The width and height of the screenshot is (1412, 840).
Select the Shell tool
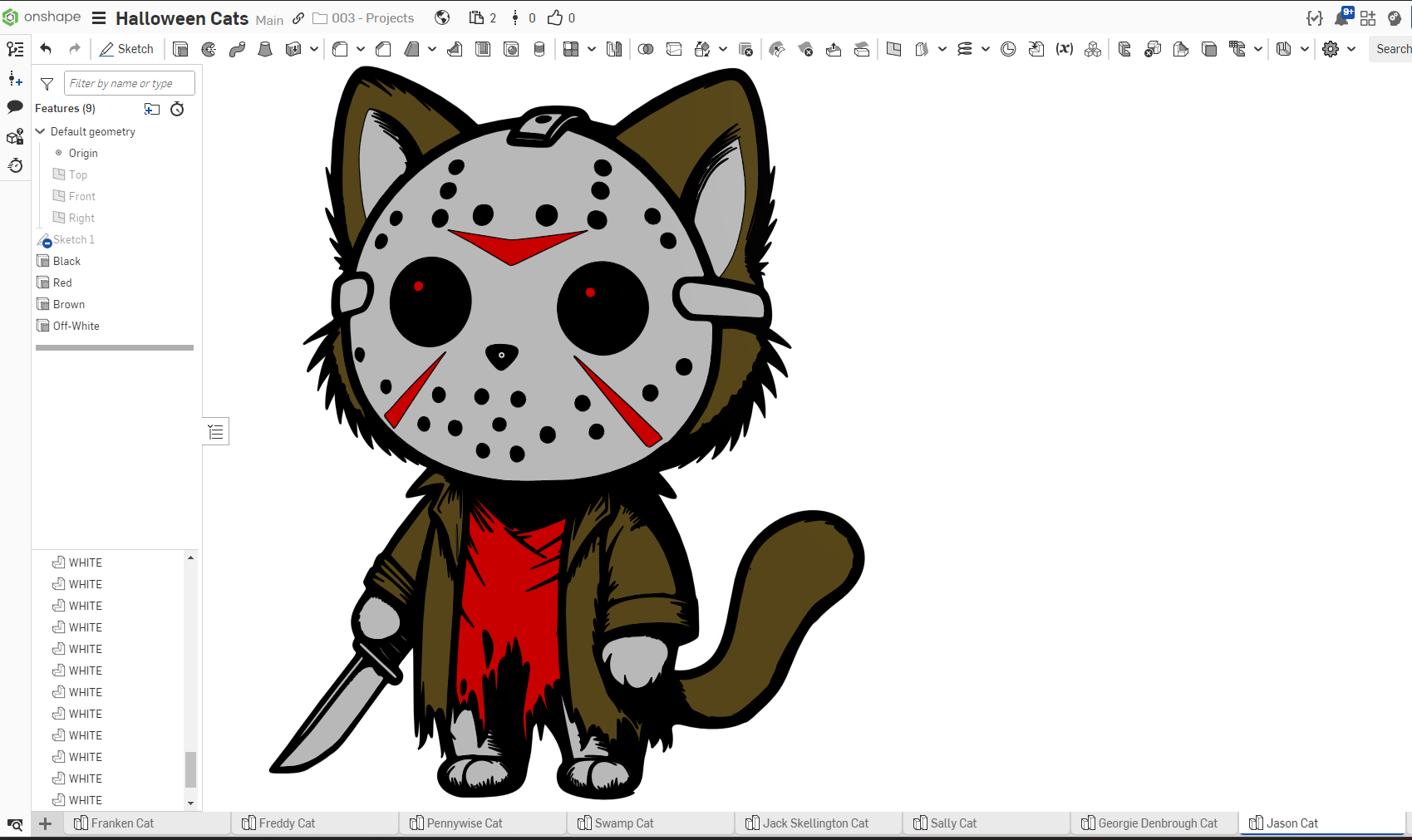tap(483, 49)
